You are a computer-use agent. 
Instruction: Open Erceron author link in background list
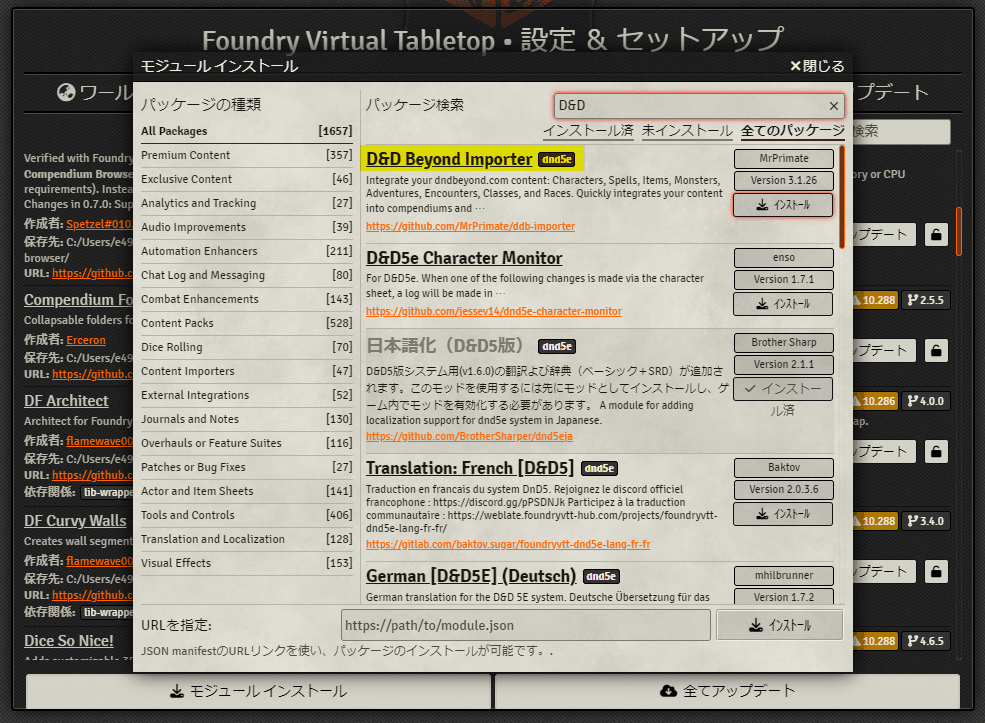86,340
